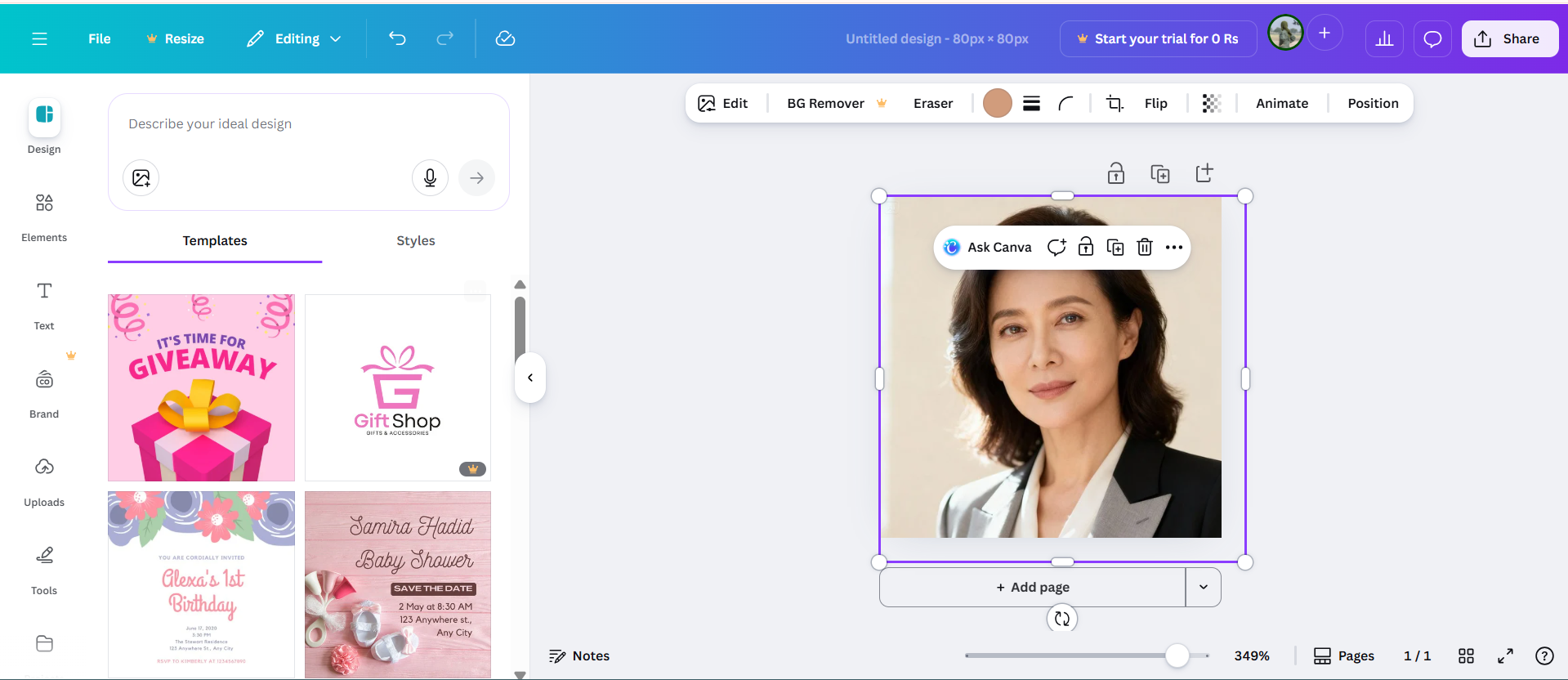
Task: Expand the Add page dropdown arrow
Action: pyautogui.click(x=1204, y=587)
